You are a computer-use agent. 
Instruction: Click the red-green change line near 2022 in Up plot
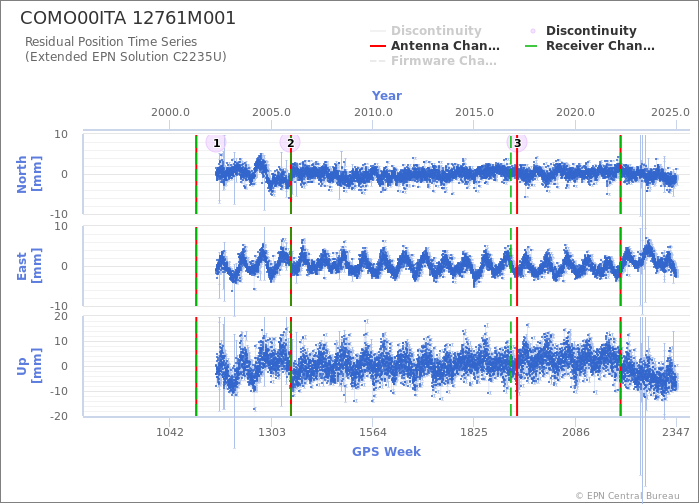pos(621,366)
